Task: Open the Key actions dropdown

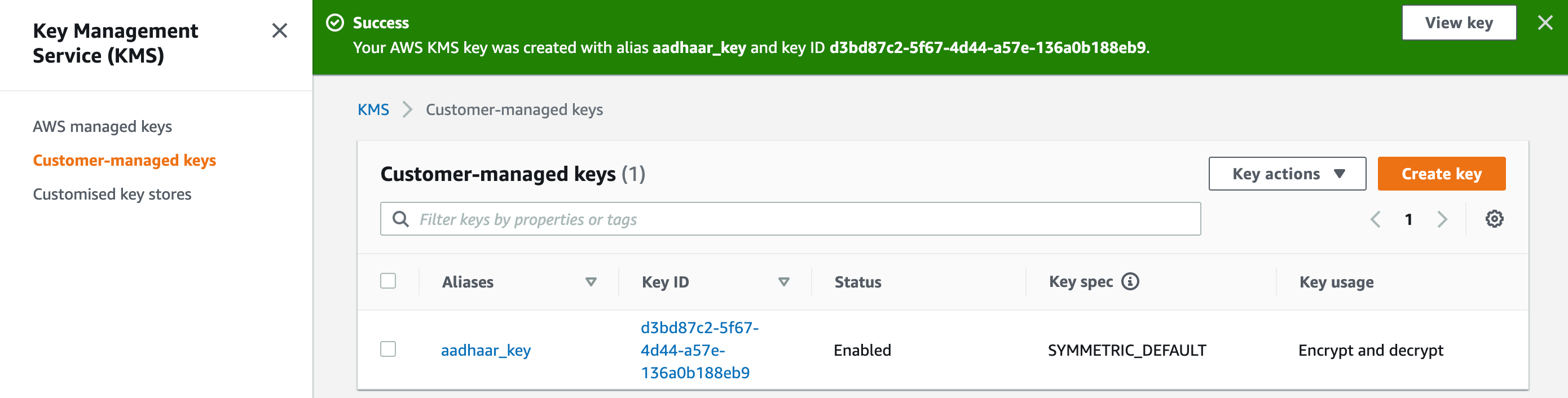Action: click(1287, 174)
